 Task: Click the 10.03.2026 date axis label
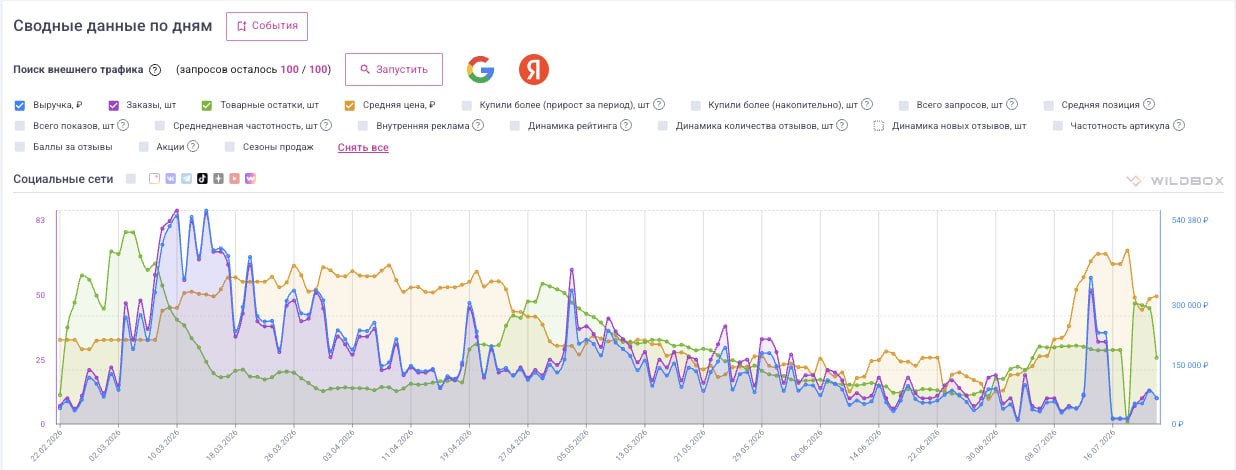point(164,444)
